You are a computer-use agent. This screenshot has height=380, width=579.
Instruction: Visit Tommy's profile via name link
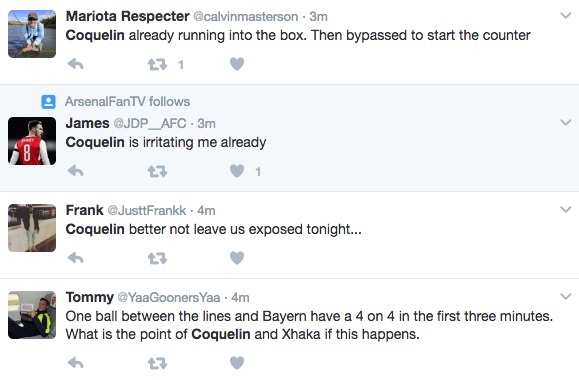point(90,297)
